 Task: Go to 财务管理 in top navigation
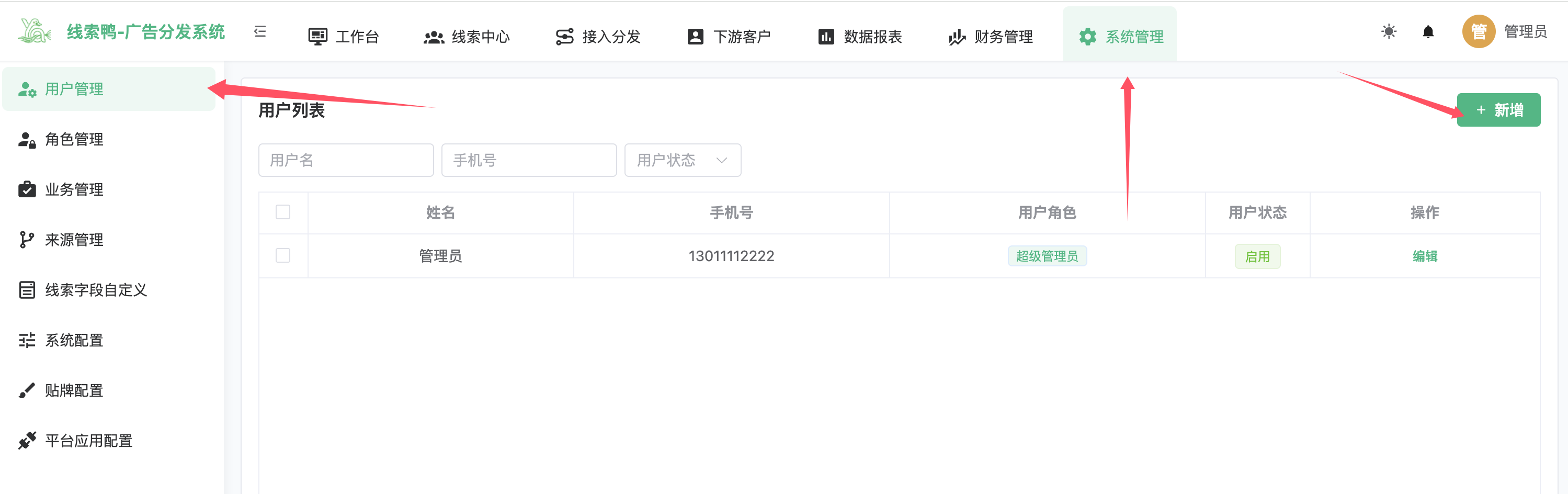pyautogui.click(x=991, y=37)
